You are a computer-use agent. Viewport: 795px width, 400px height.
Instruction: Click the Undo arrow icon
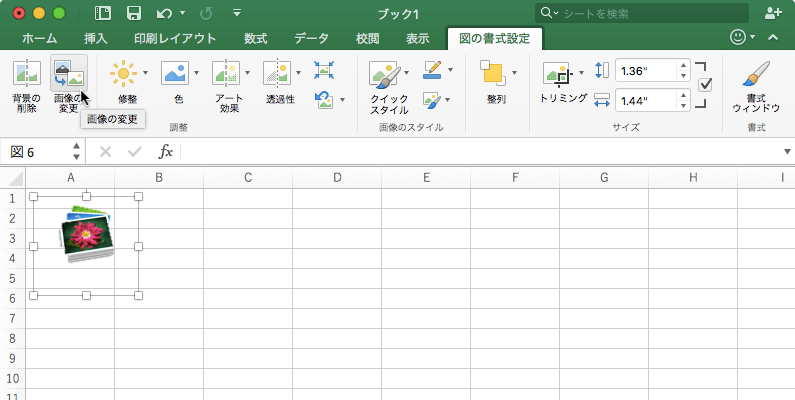pyautogui.click(x=164, y=14)
